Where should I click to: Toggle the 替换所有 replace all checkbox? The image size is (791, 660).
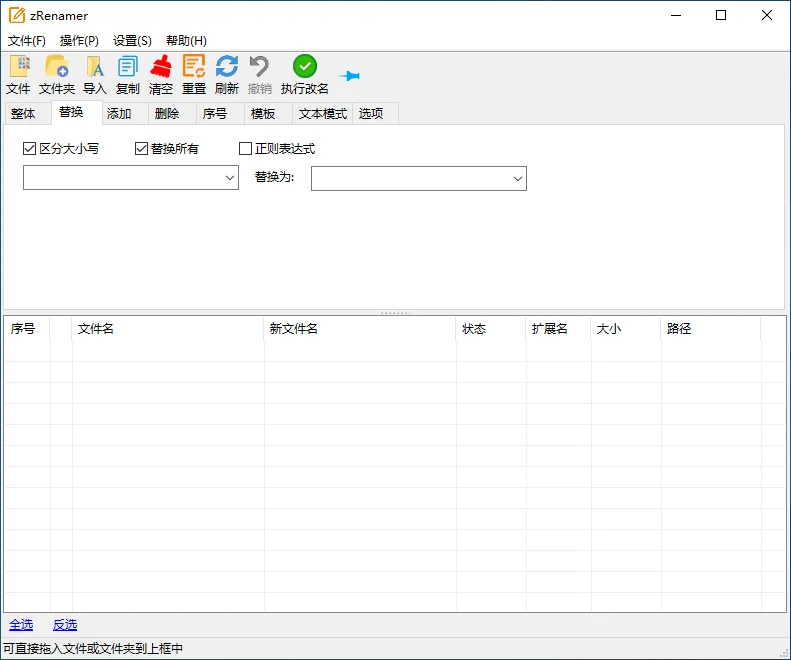coord(142,149)
